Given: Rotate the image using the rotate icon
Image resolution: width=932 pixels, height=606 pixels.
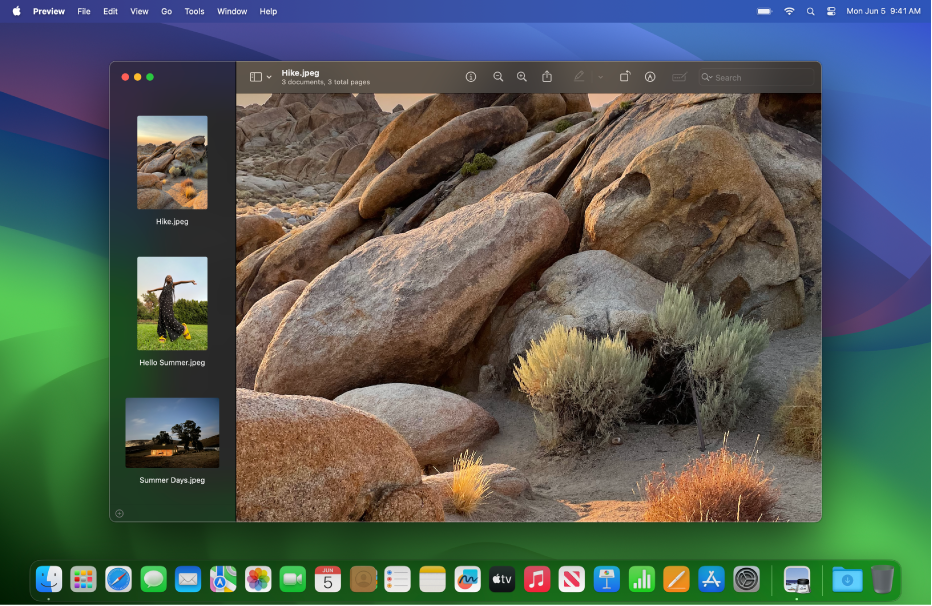Looking at the screenshot, I should [x=625, y=76].
